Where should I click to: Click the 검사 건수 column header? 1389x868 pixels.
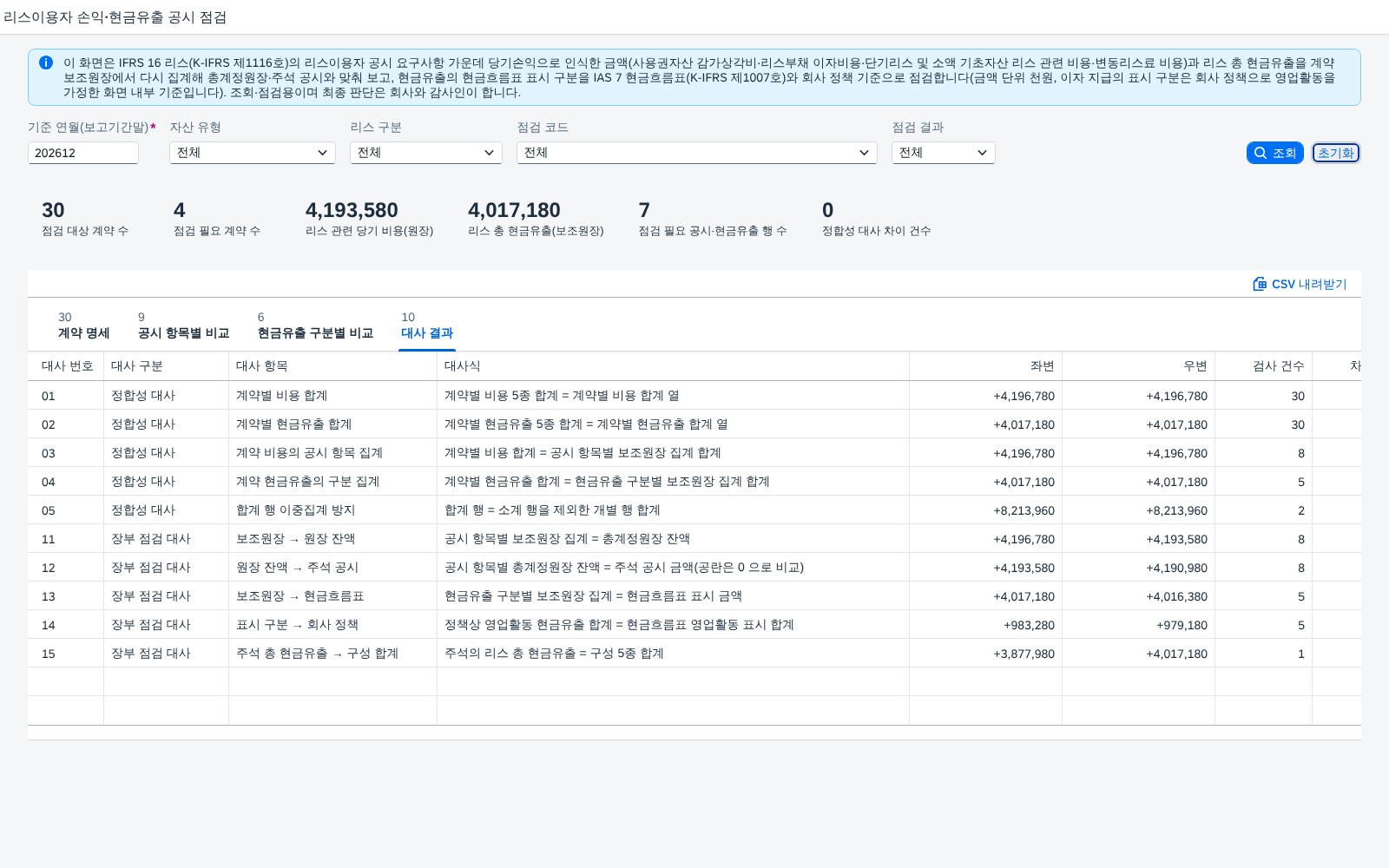1264,366
